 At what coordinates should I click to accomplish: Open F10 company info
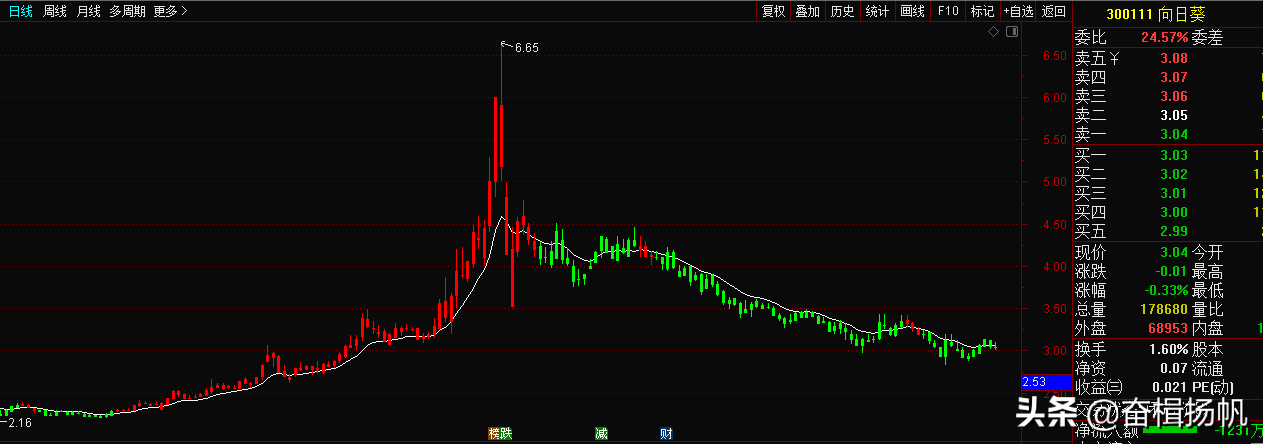[947, 12]
